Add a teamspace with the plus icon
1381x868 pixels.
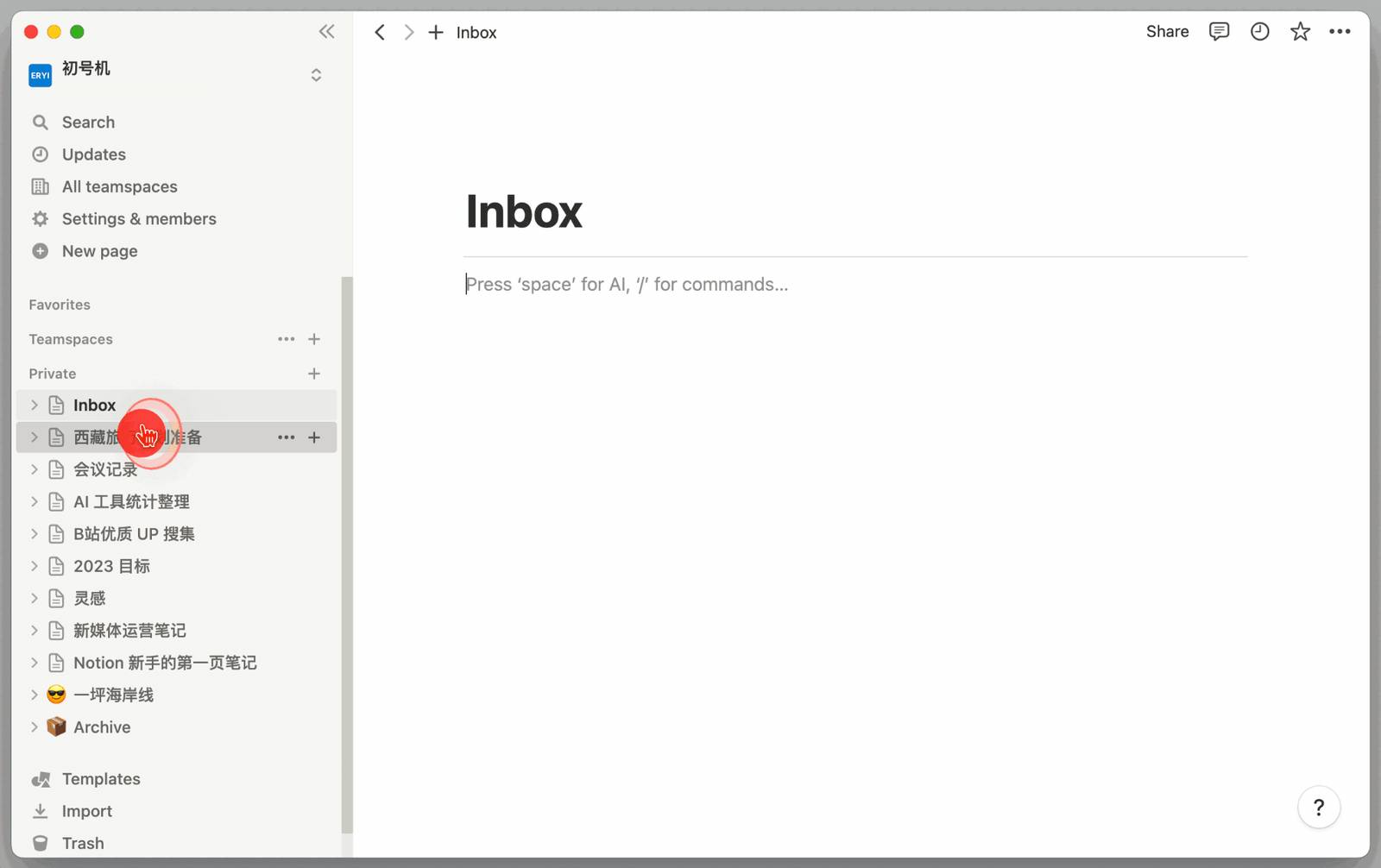314,339
